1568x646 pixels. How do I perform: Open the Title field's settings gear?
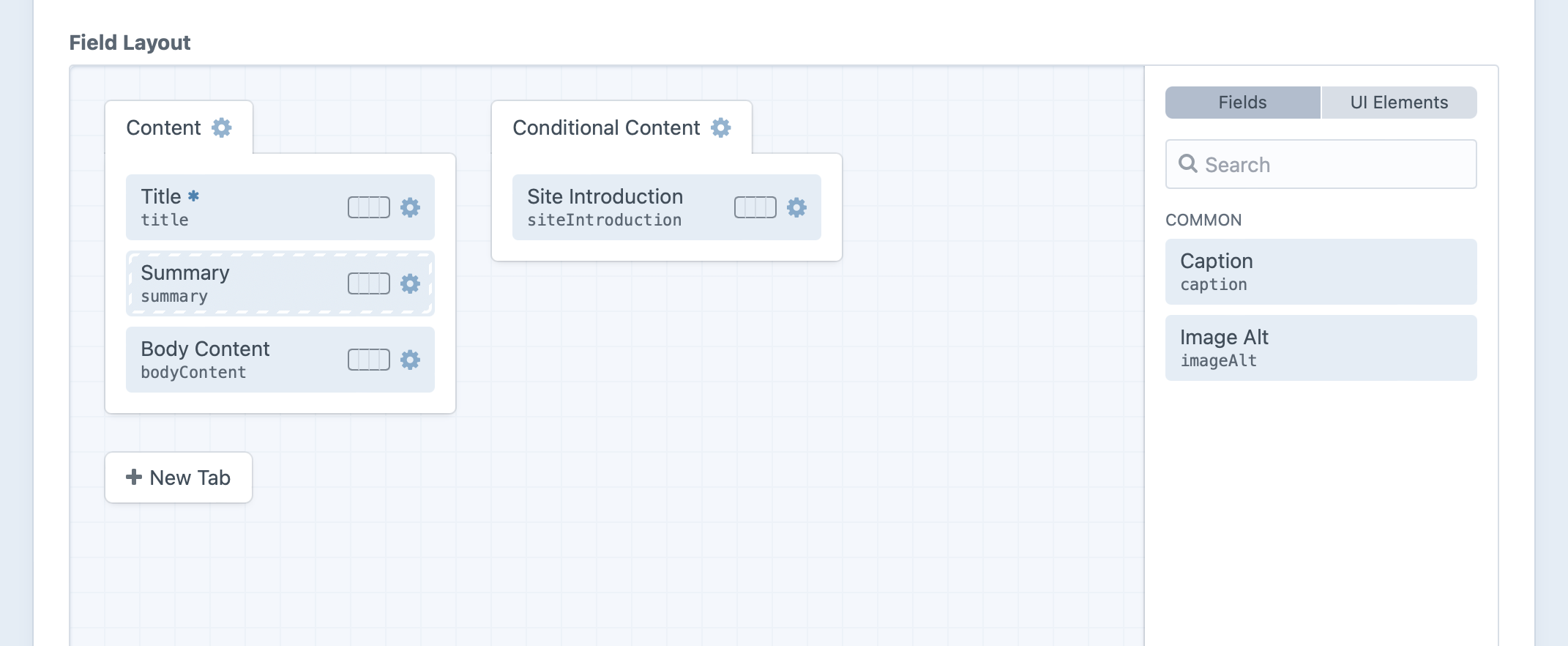click(x=410, y=207)
